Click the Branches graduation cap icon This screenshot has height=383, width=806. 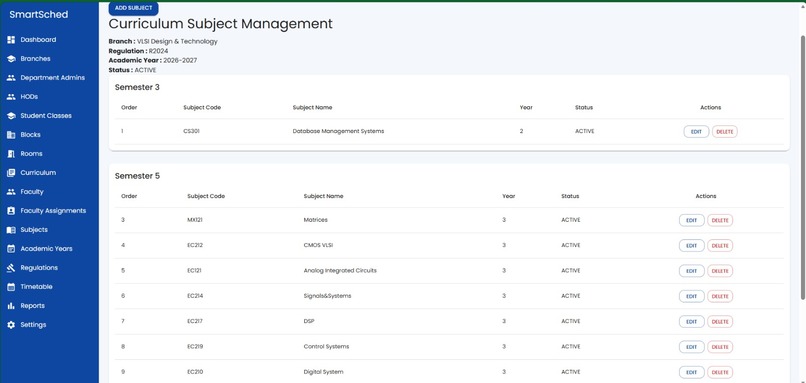coord(11,59)
